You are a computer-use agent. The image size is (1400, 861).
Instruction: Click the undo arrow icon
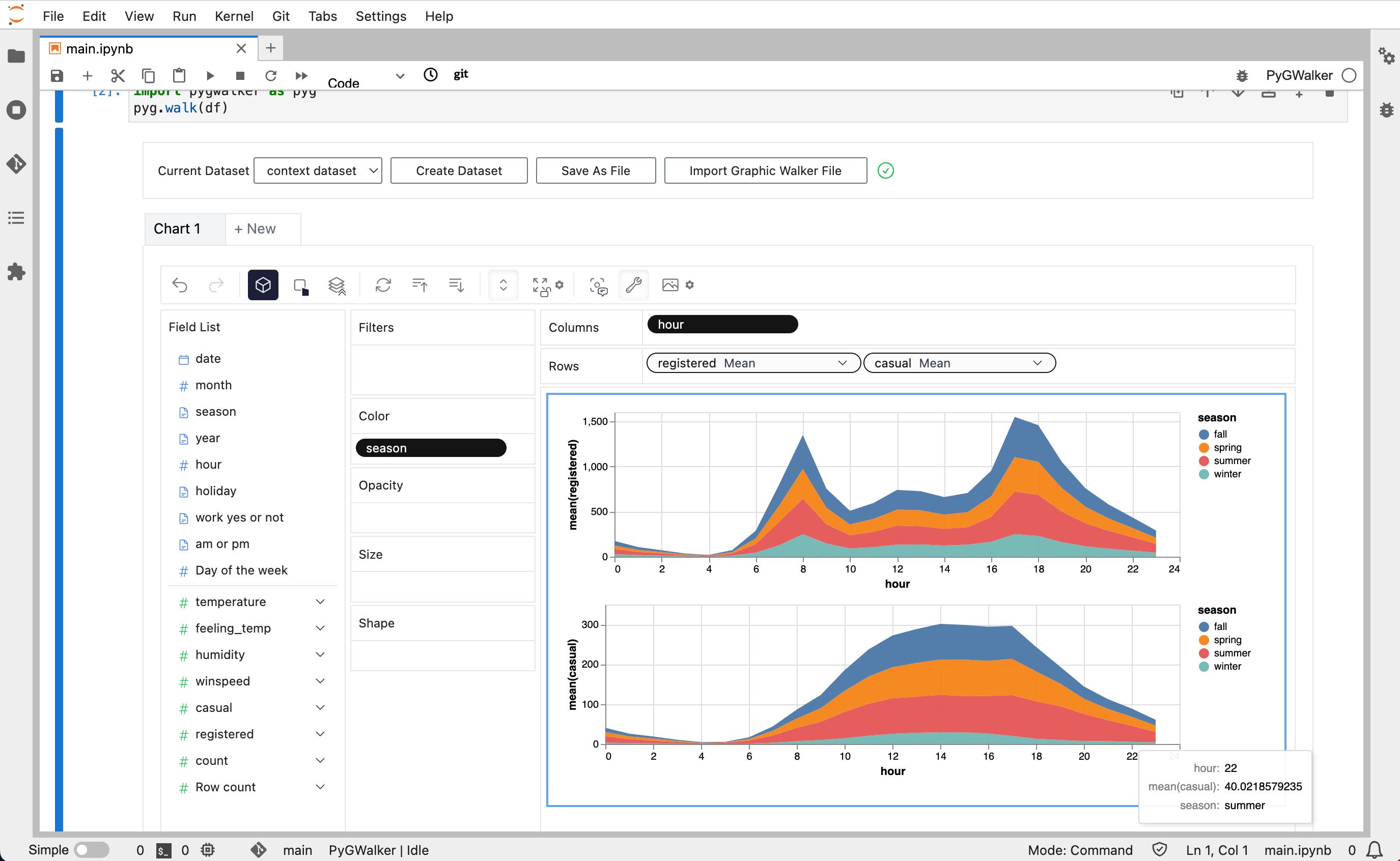pos(180,284)
